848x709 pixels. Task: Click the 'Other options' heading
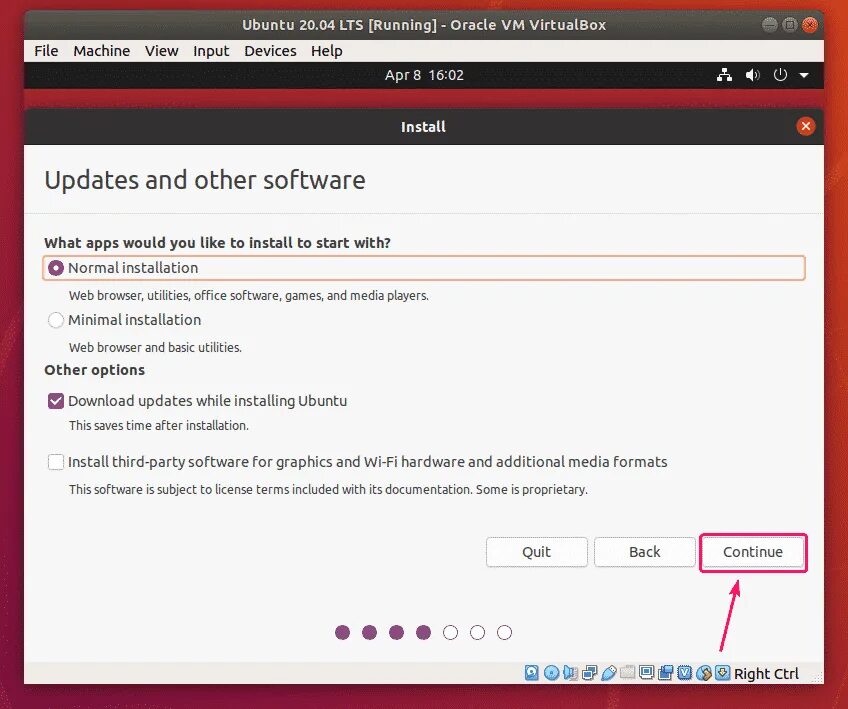point(95,370)
